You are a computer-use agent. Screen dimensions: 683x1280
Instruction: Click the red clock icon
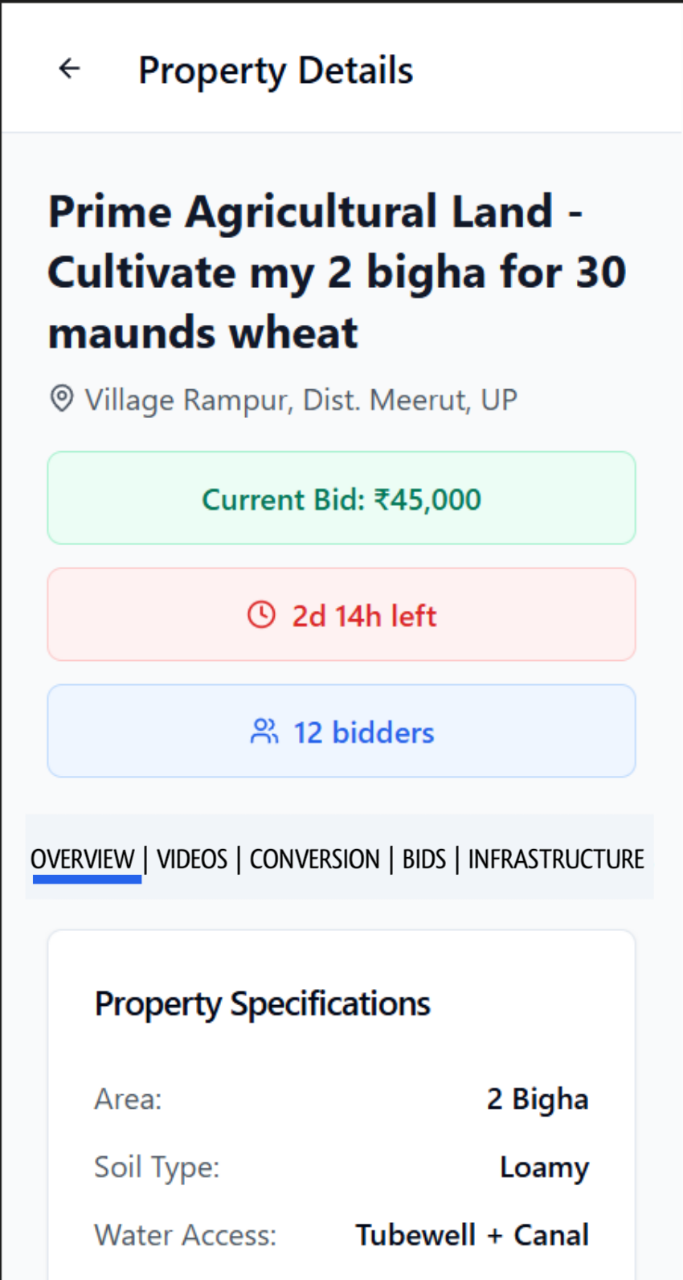click(261, 615)
